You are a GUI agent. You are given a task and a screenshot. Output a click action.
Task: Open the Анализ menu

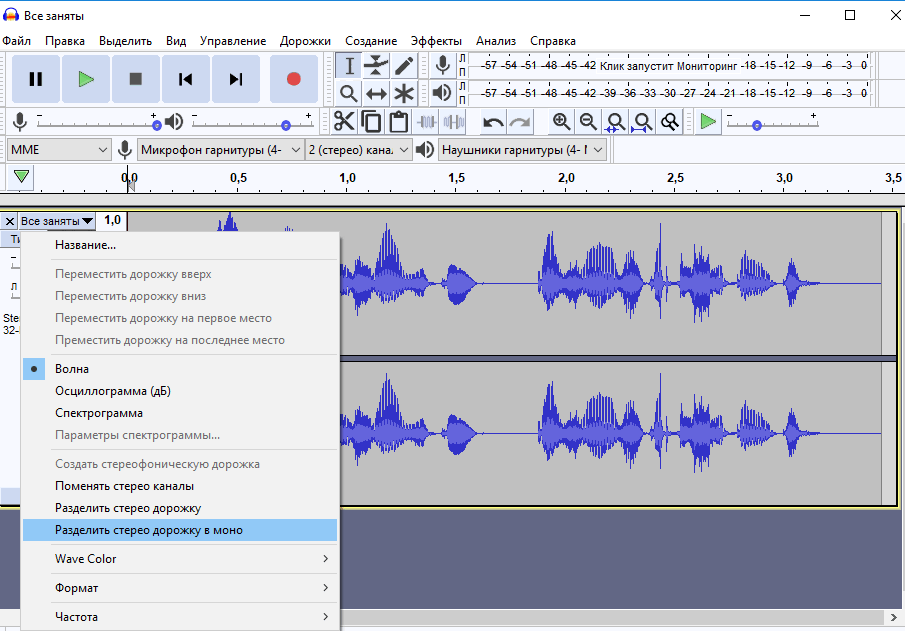tap(496, 41)
